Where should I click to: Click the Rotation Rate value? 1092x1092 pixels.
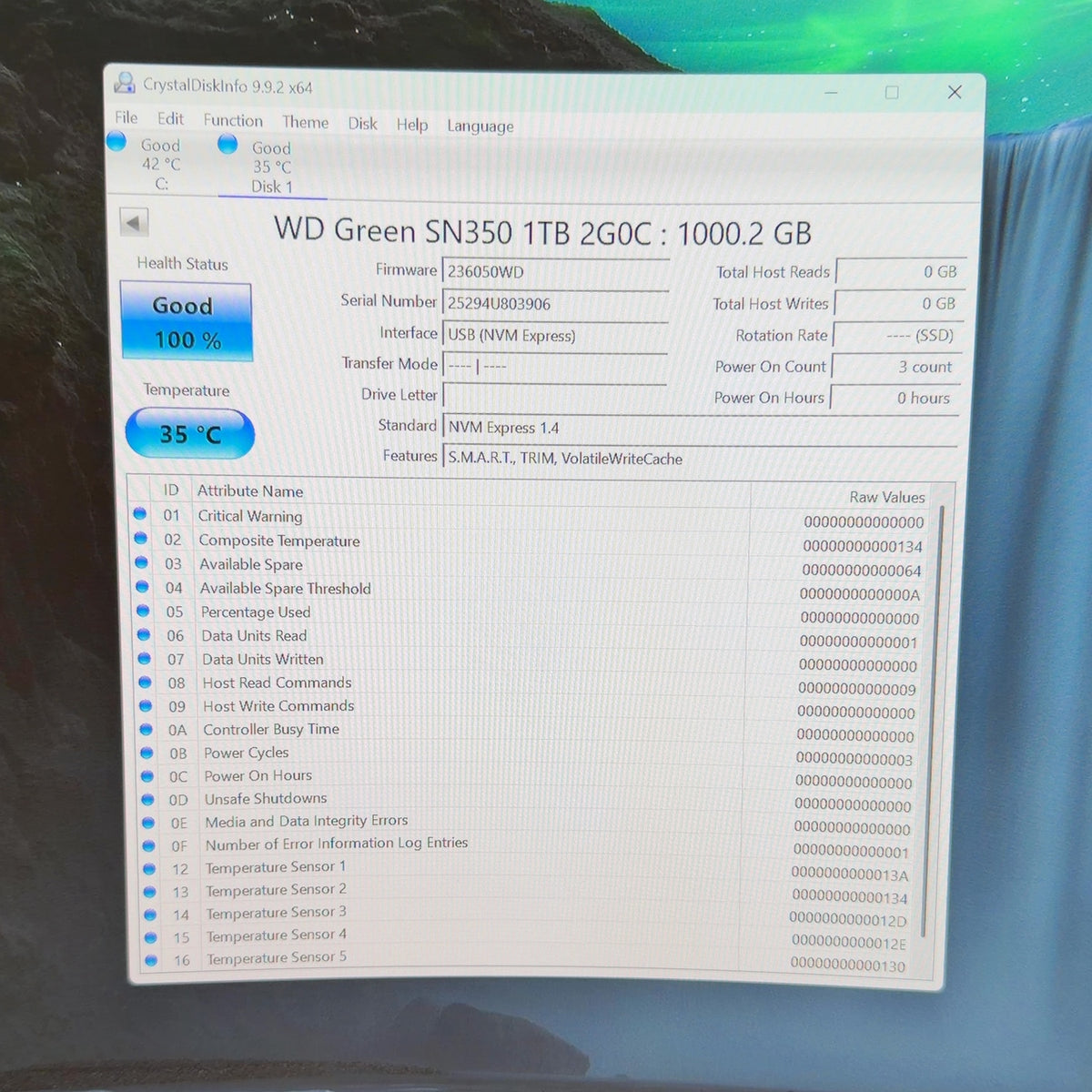click(x=896, y=335)
